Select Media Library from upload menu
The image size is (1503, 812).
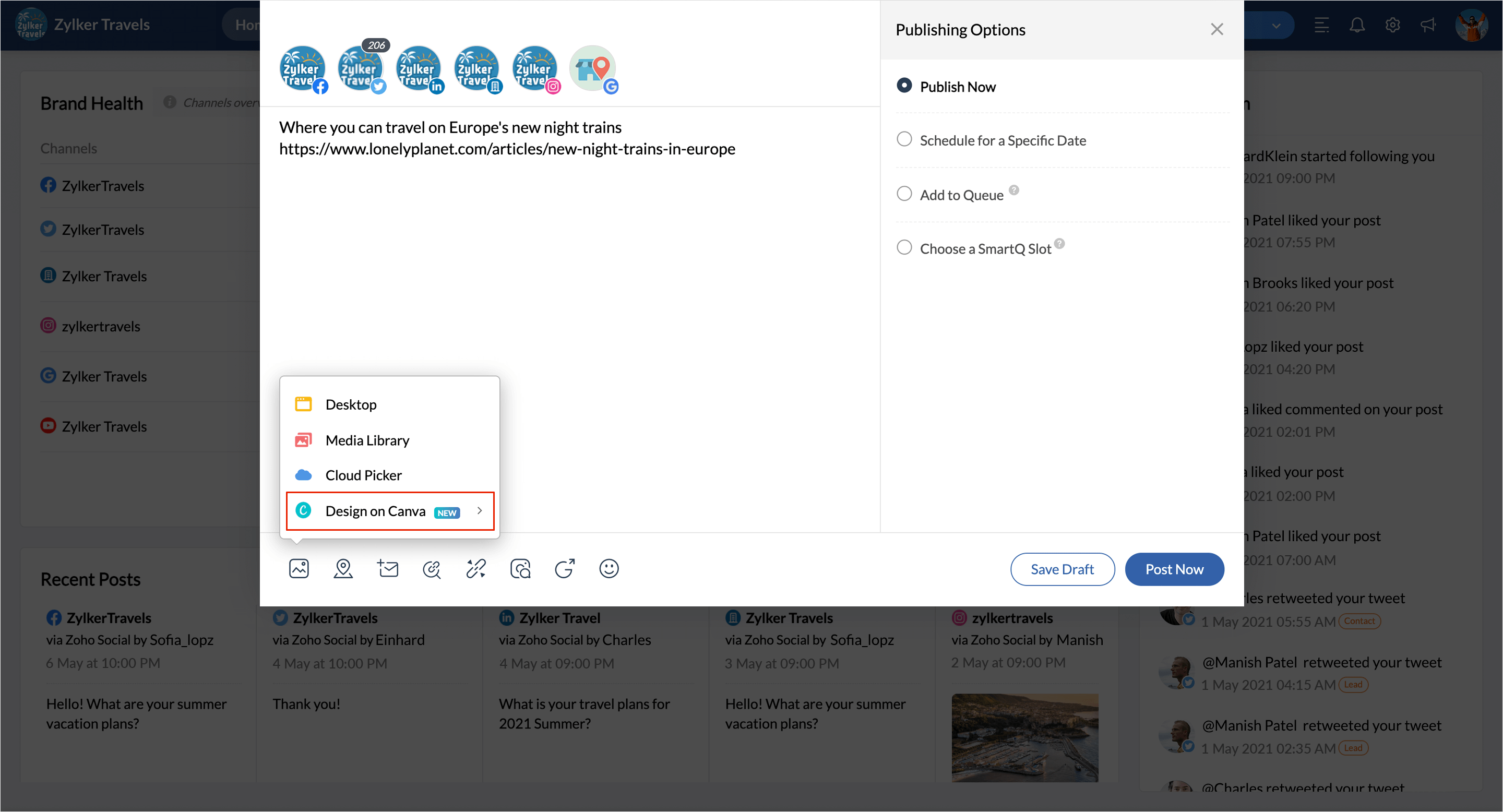pos(367,440)
